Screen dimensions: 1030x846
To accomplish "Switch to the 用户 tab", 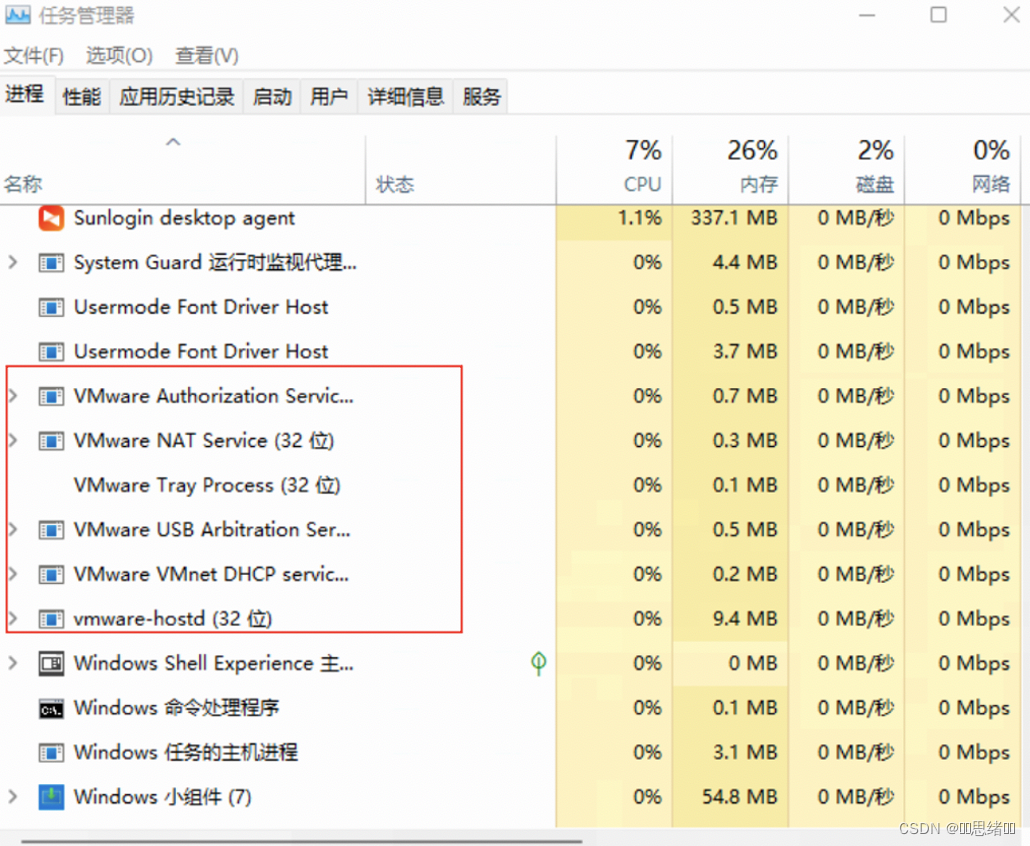I will coord(329,97).
